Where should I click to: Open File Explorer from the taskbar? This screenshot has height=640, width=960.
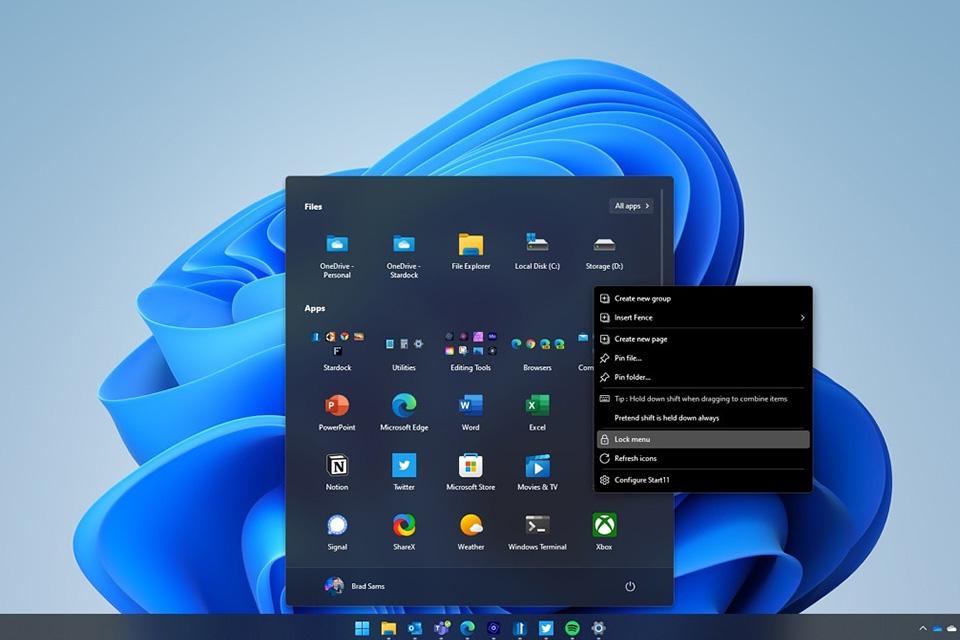[388, 628]
